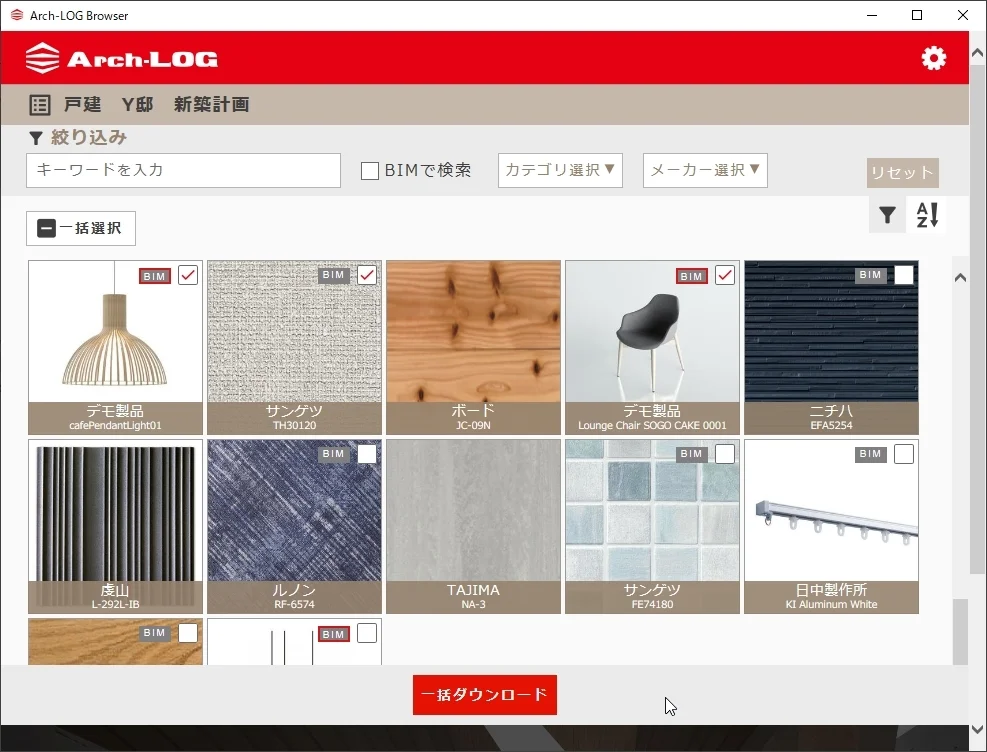The height and width of the screenshot is (752, 987).
Task: Click the BIM badge on TH30120 tile
Action: tap(334, 275)
